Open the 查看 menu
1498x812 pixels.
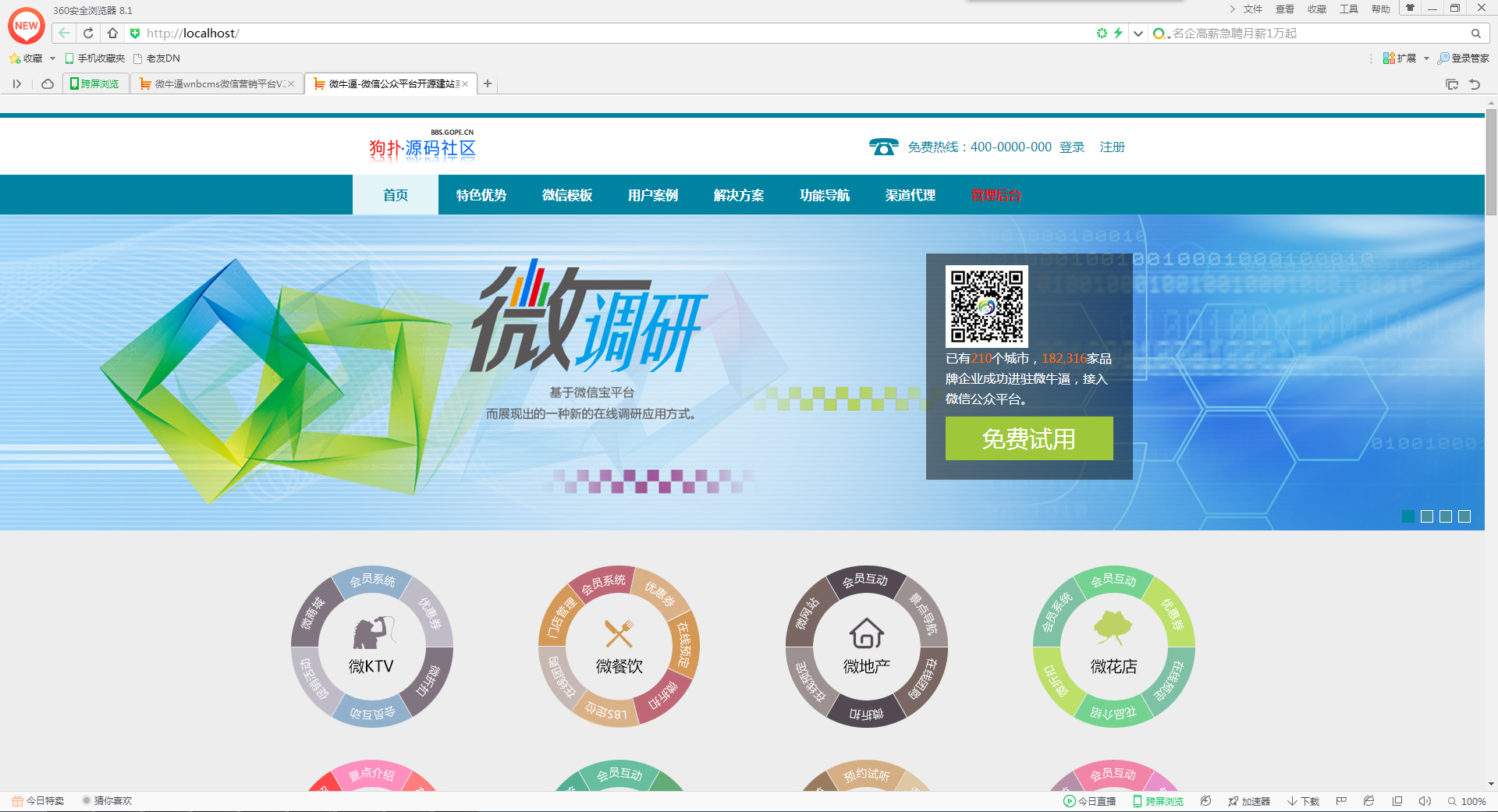[x=1285, y=9]
